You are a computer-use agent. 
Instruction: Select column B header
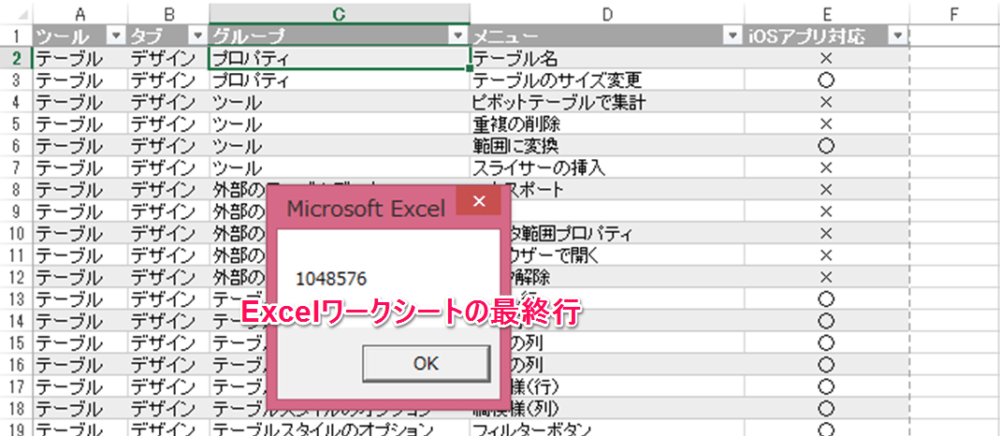click(x=168, y=13)
